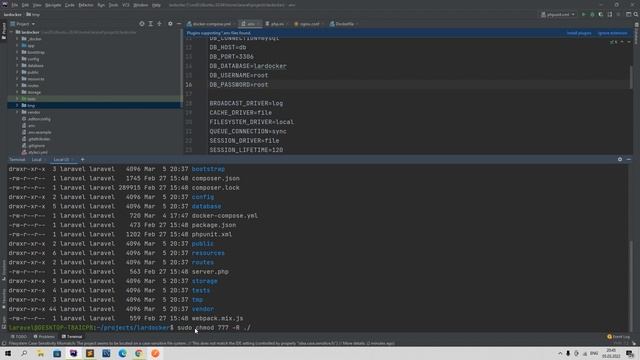The width and height of the screenshot is (640, 360).
Task: Open Google Chrome from taskbar
Action: pyautogui.click(x=139, y=353)
